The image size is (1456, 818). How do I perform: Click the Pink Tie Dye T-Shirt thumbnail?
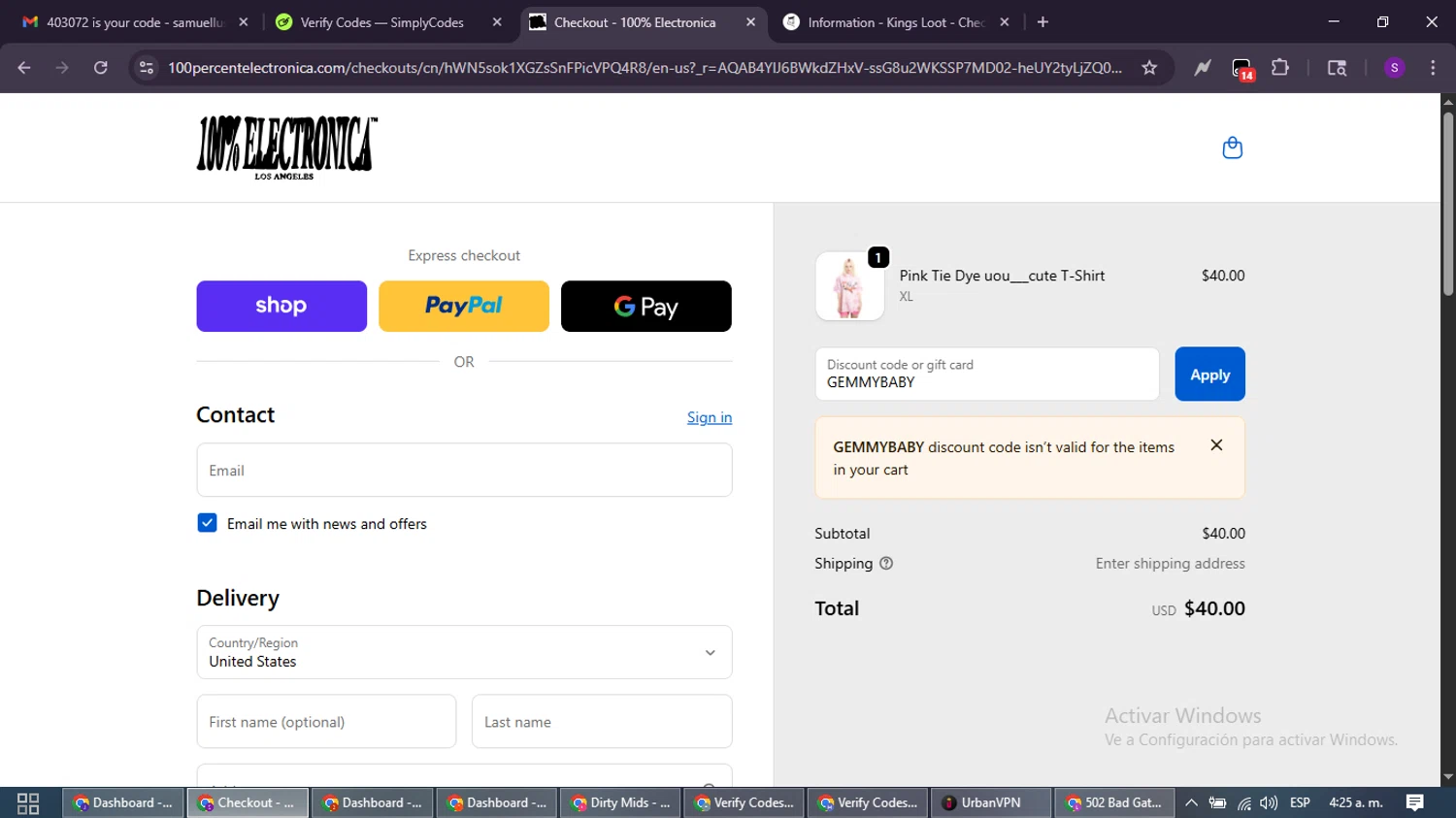pyautogui.click(x=849, y=286)
